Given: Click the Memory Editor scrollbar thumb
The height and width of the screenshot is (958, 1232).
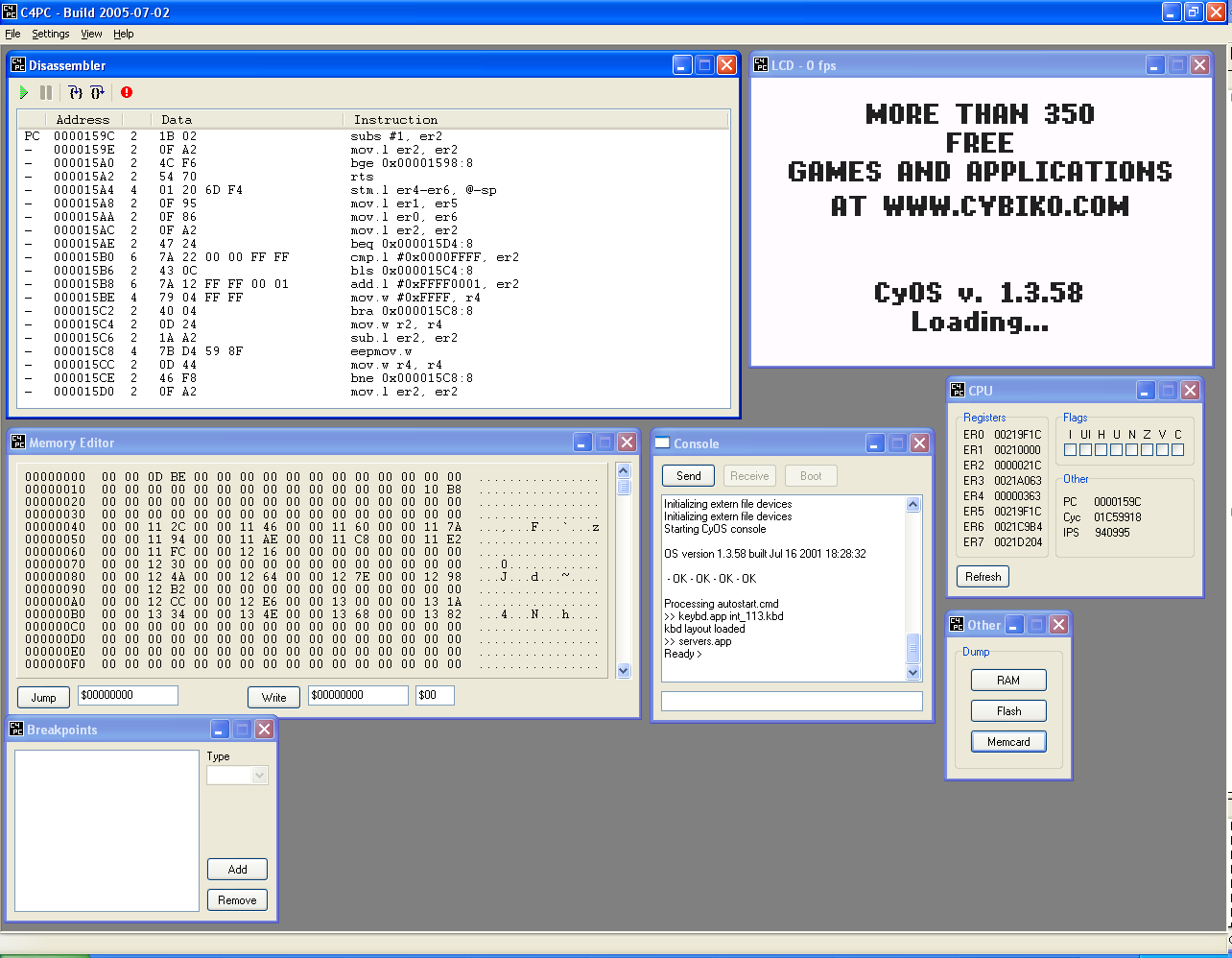Looking at the screenshot, I should tap(624, 487).
